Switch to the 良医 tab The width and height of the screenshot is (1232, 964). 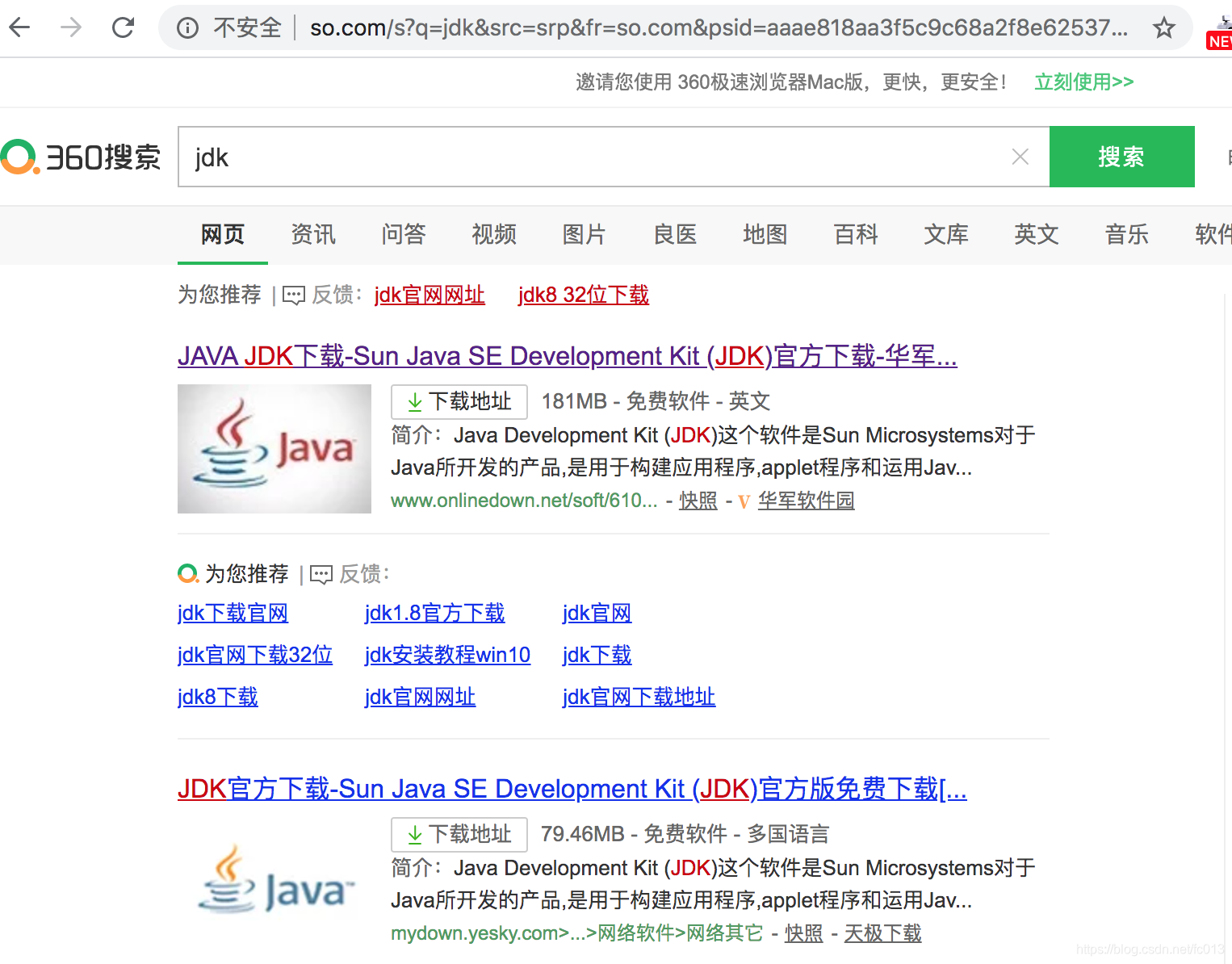click(x=675, y=234)
